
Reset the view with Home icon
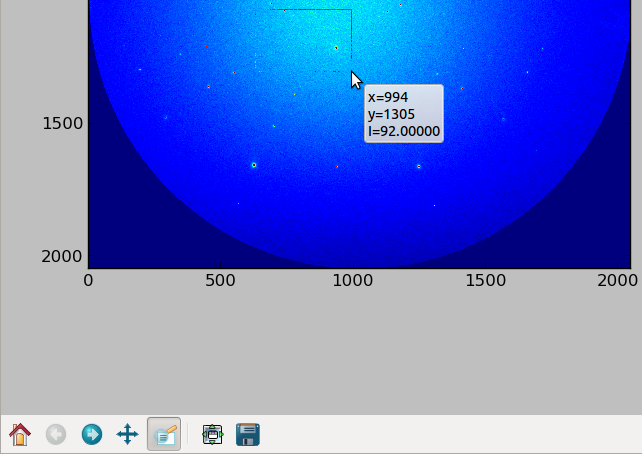20,434
